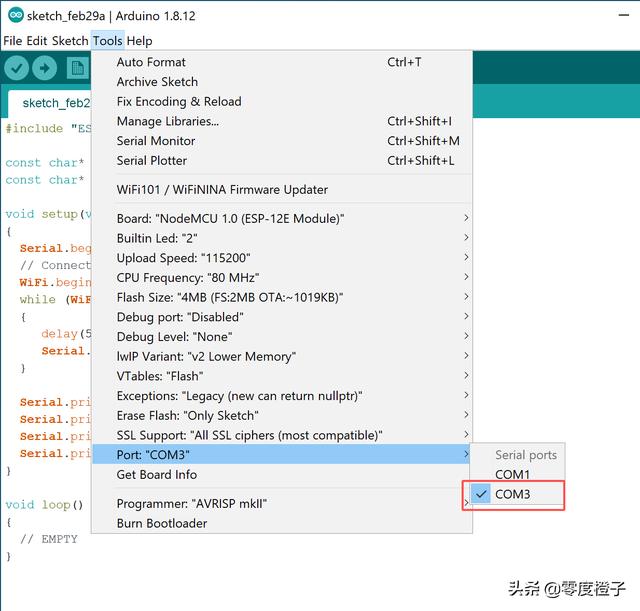
Task: Expand the Upload Speed 115200 submenu
Action: [x=282, y=258]
